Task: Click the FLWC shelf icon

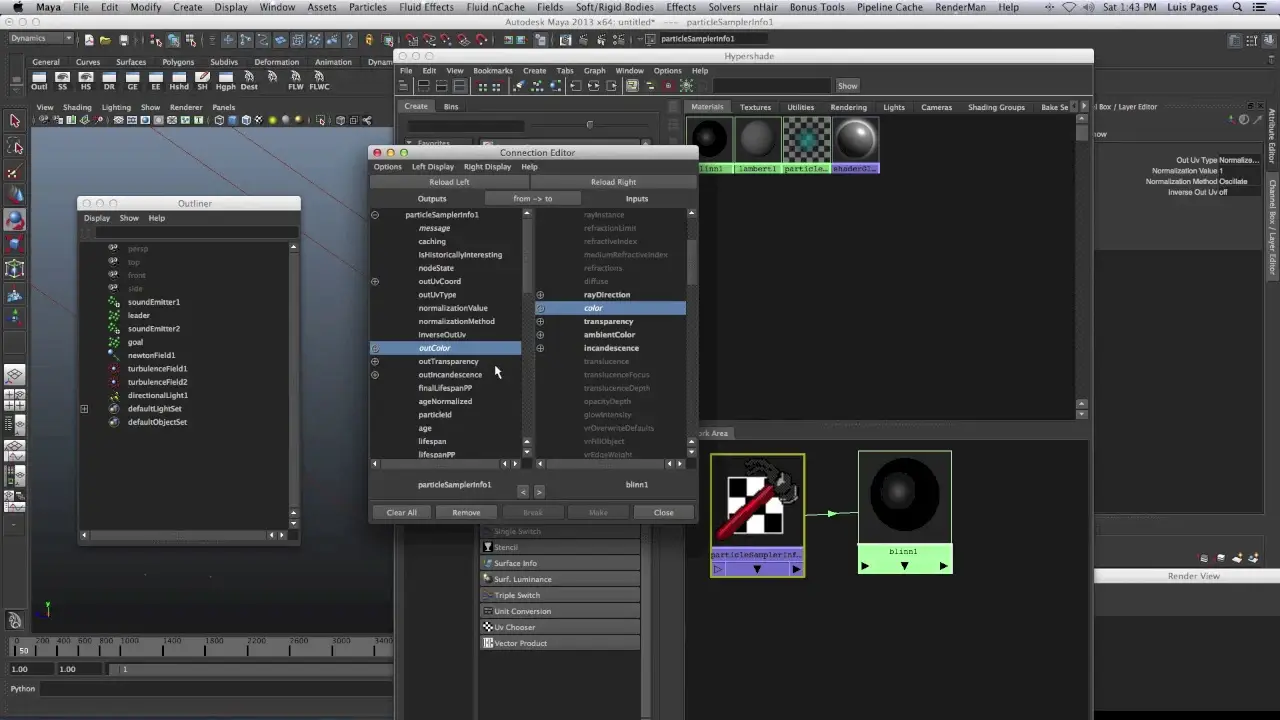Action: pos(319,80)
